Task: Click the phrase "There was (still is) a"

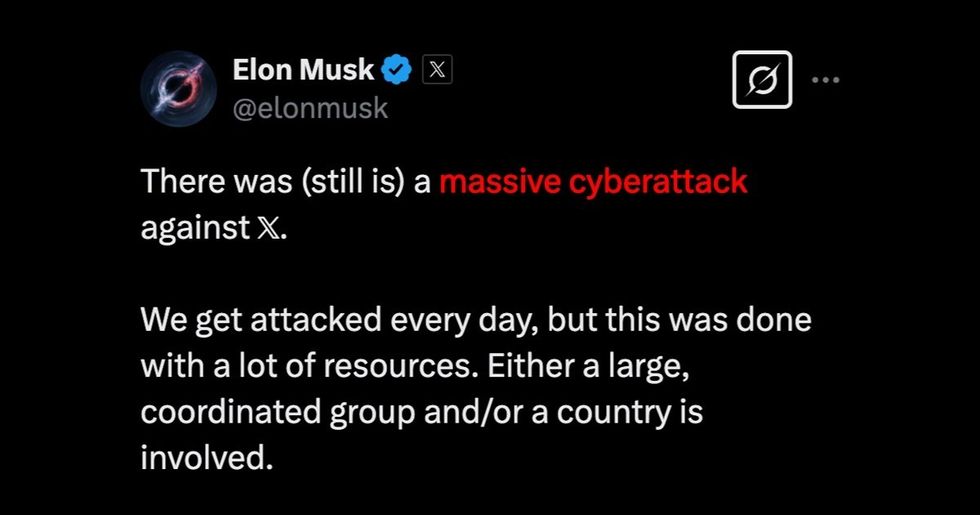Action: [285, 183]
